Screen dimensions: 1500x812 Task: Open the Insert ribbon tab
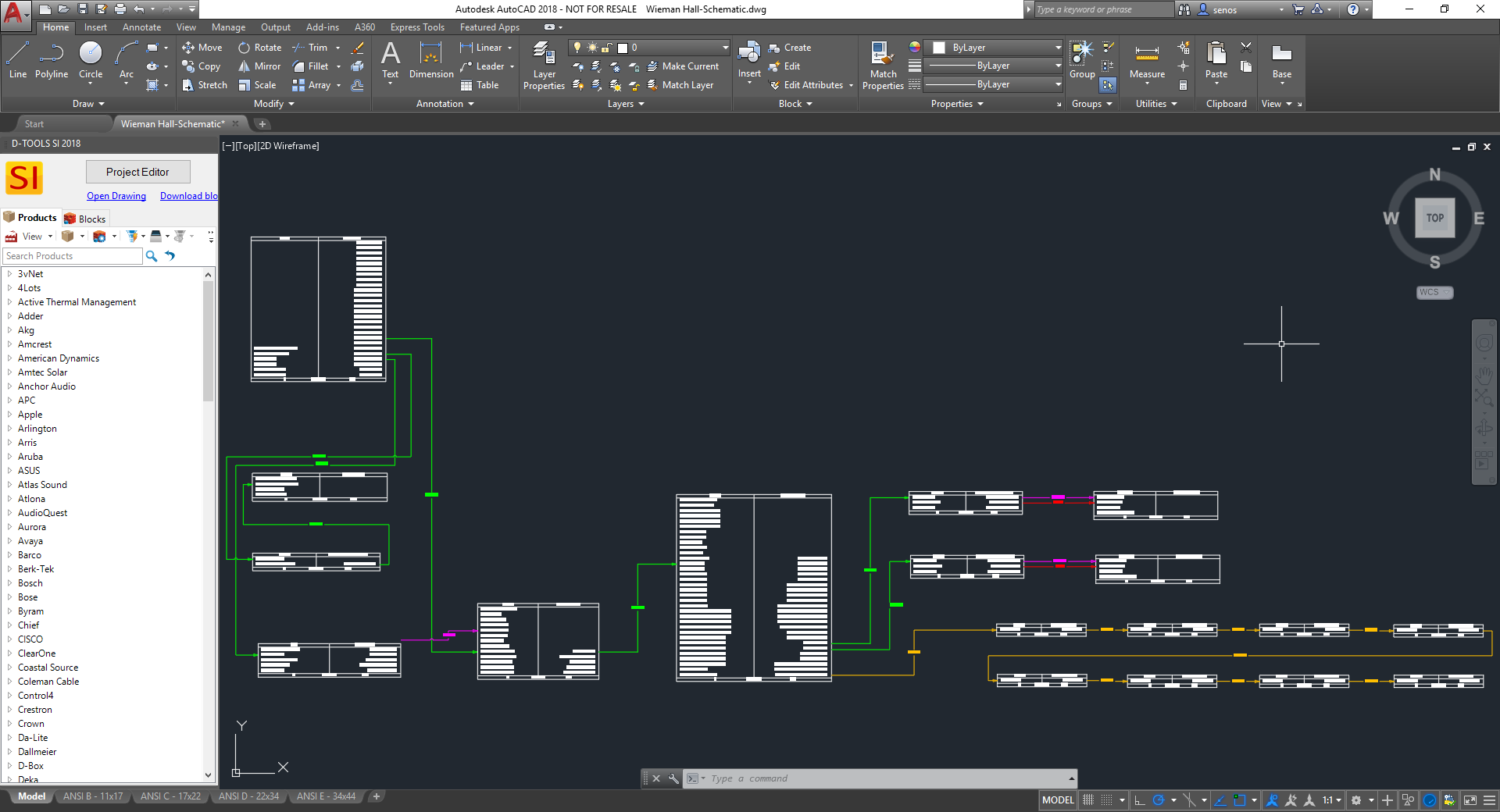(96, 27)
